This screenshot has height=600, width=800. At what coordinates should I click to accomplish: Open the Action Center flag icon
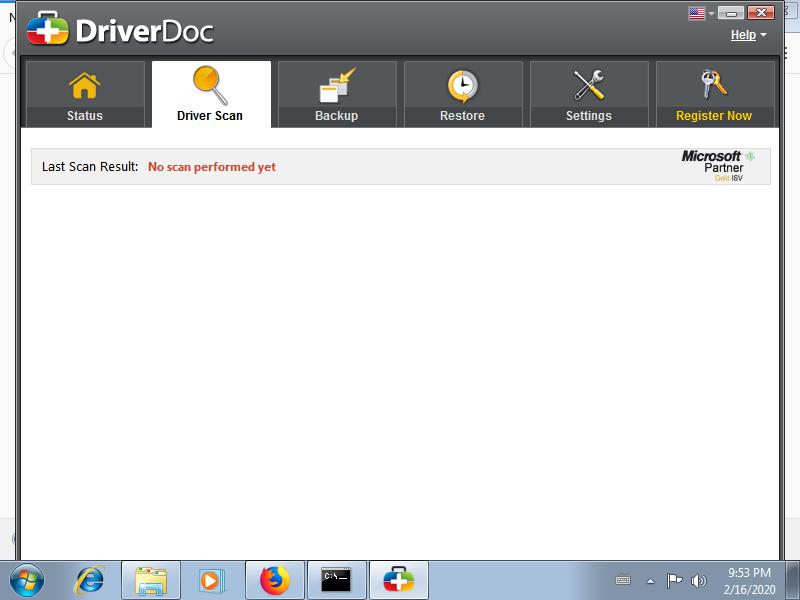point(674,580)
